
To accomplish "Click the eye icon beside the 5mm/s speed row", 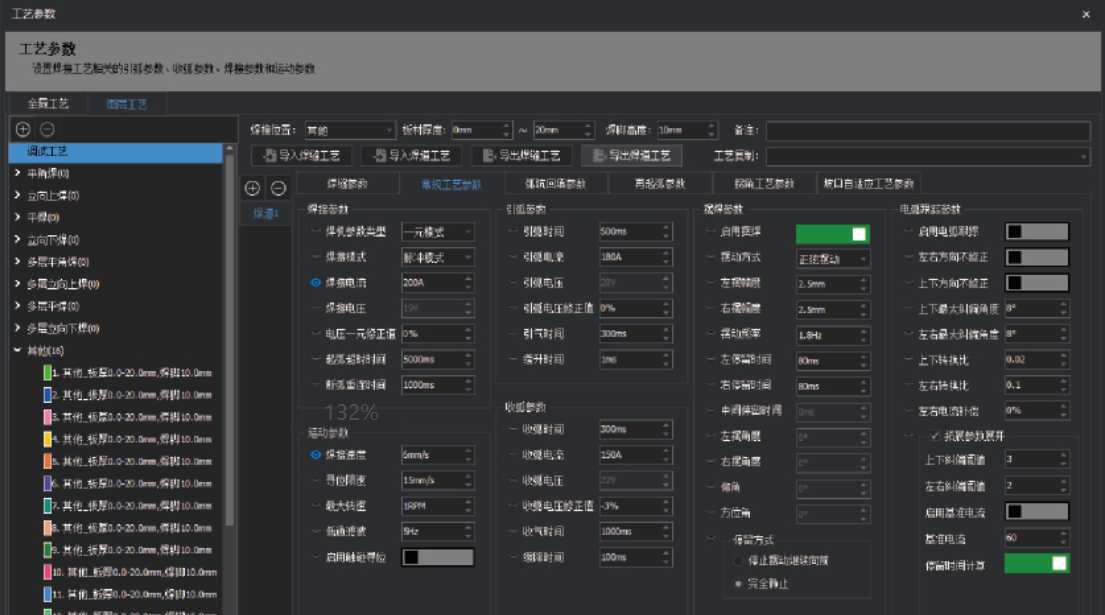I will [x=316, y=455].
